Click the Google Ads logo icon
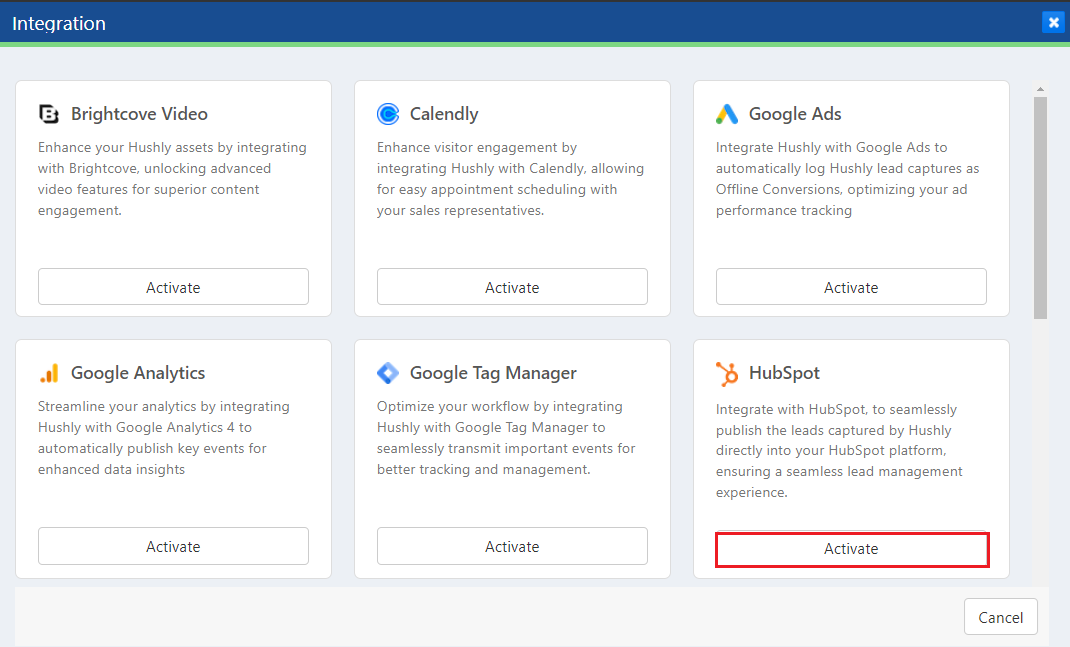The width and height of the screenshot is (1070, 647). coord(727,114)
